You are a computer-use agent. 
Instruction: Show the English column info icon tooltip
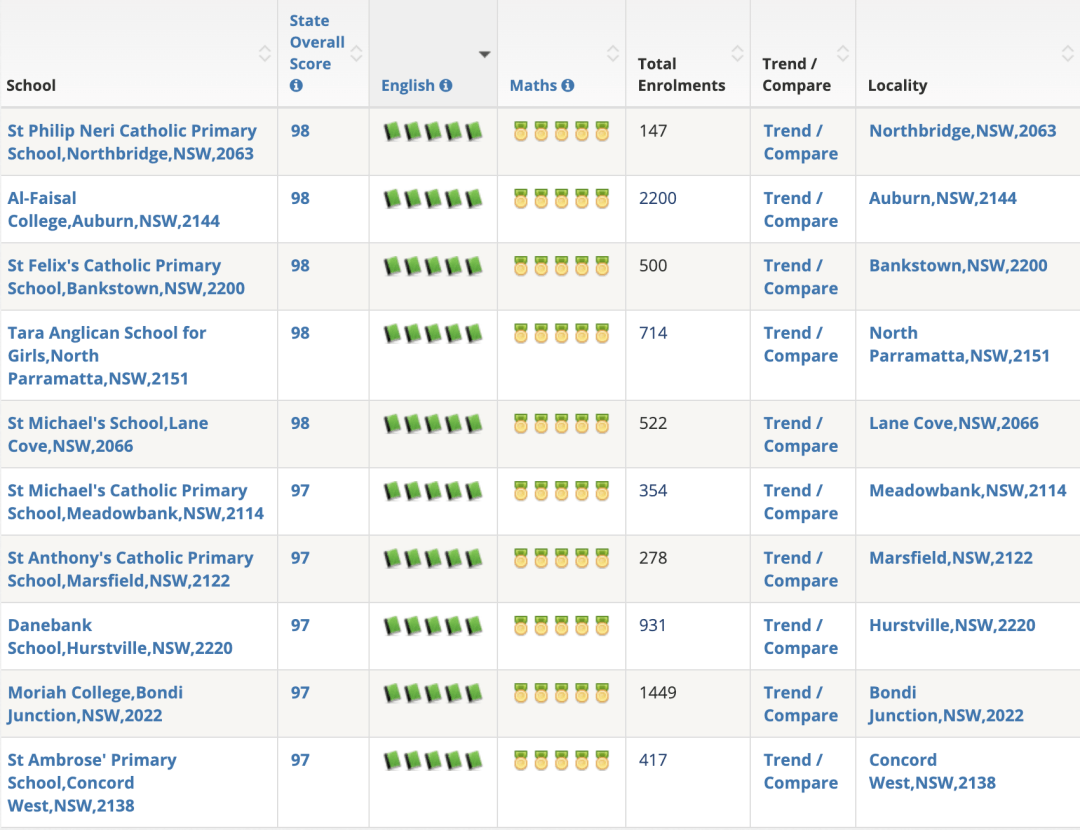(446, 85)
